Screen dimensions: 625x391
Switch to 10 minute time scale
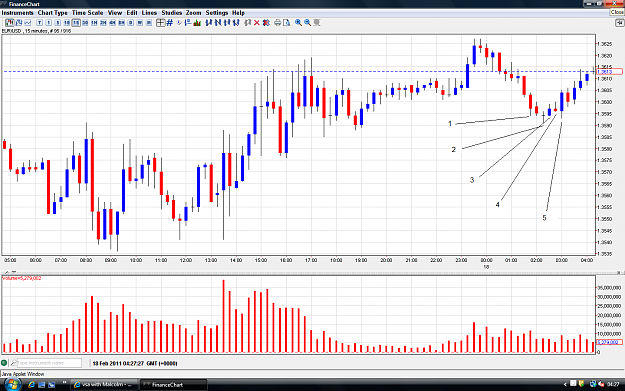pos(67,23)
